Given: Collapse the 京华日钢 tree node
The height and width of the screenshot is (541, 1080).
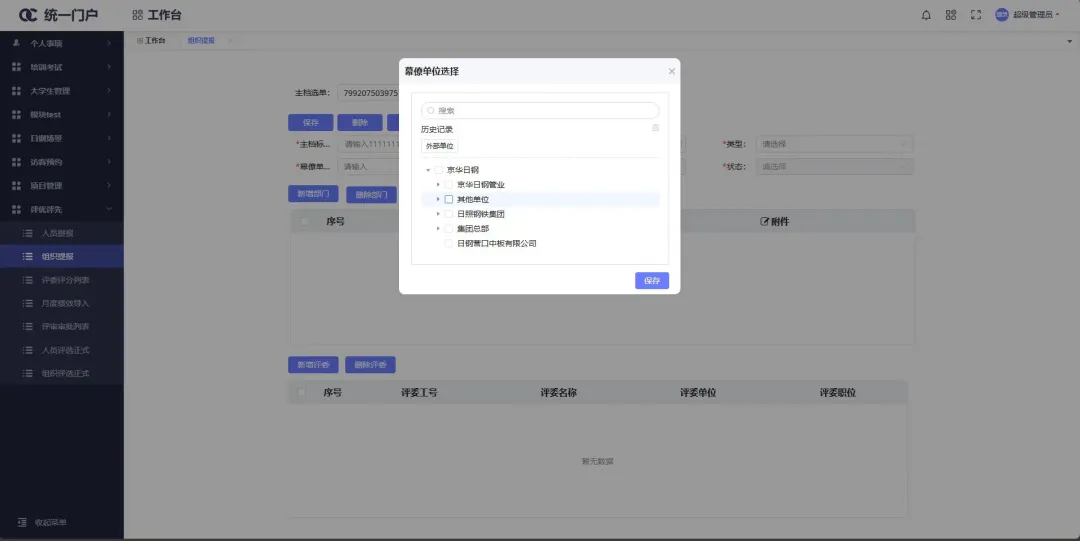Looking at the screenshot, I should pos(428,170).
